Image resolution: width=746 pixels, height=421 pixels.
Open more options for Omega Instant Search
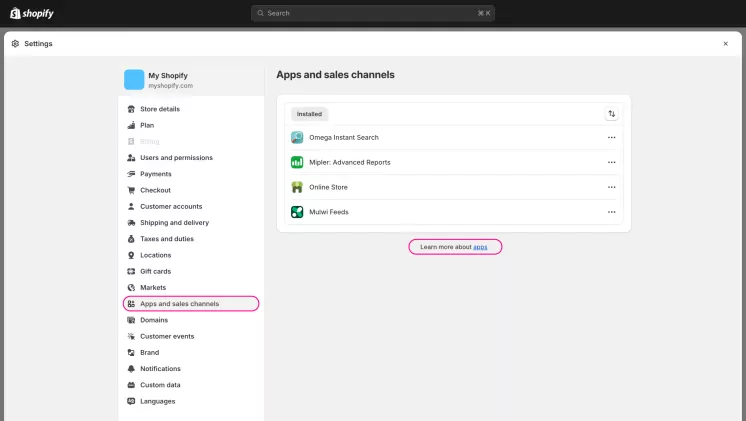point(611,137)
